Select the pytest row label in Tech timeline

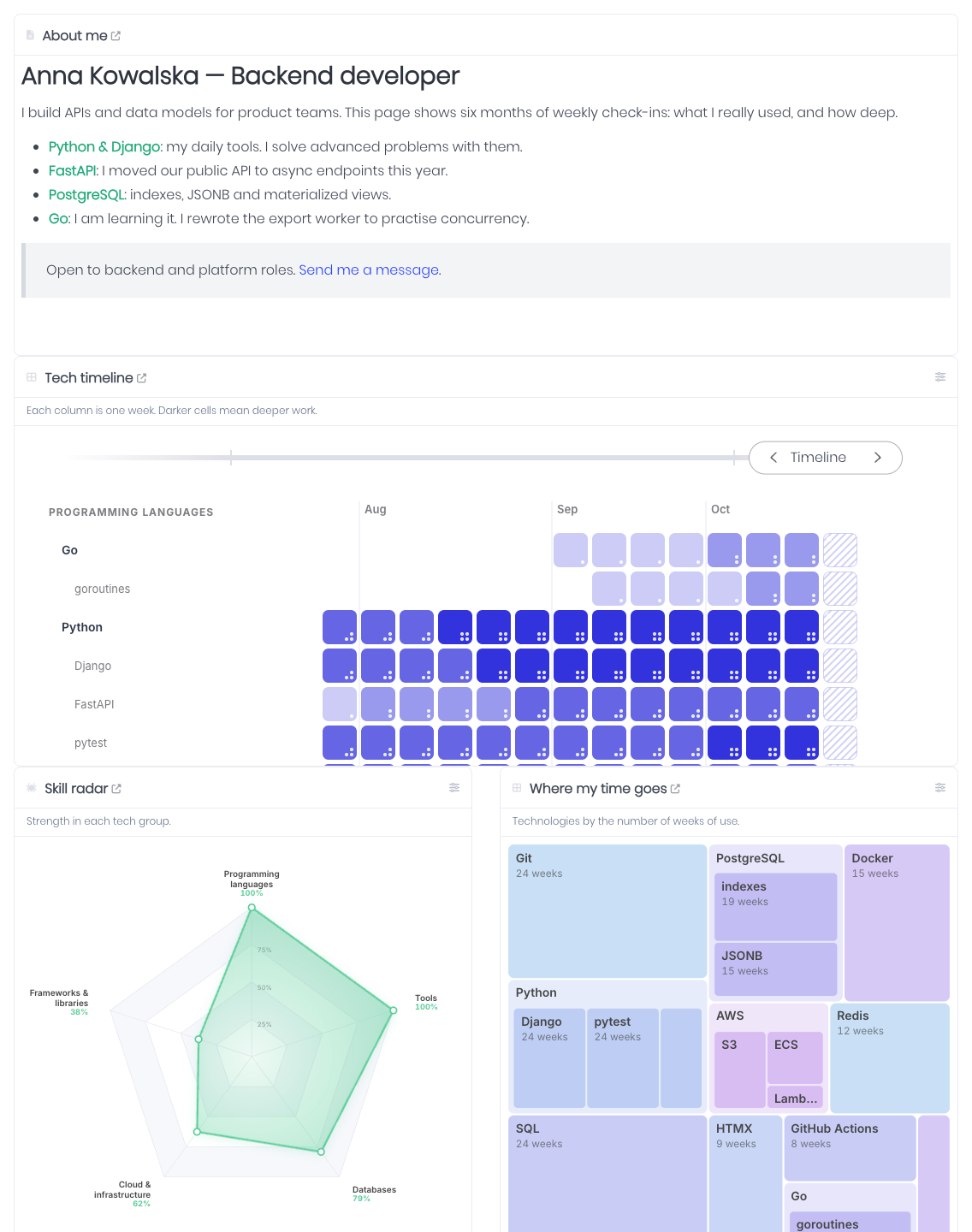[x=91, y=743]
